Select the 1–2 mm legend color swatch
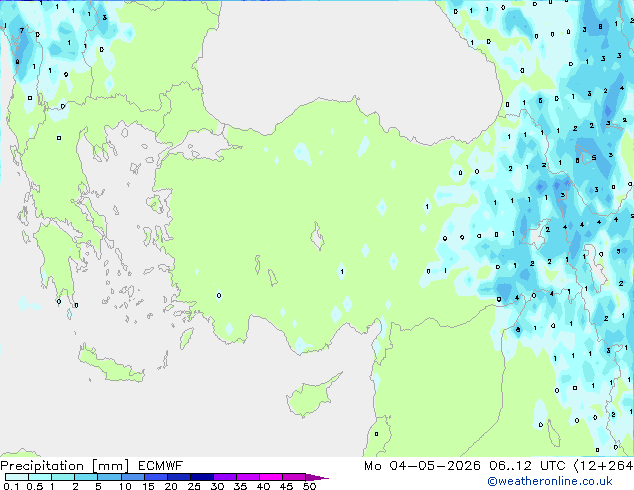 pyautogui.click(x=63, y=477)
